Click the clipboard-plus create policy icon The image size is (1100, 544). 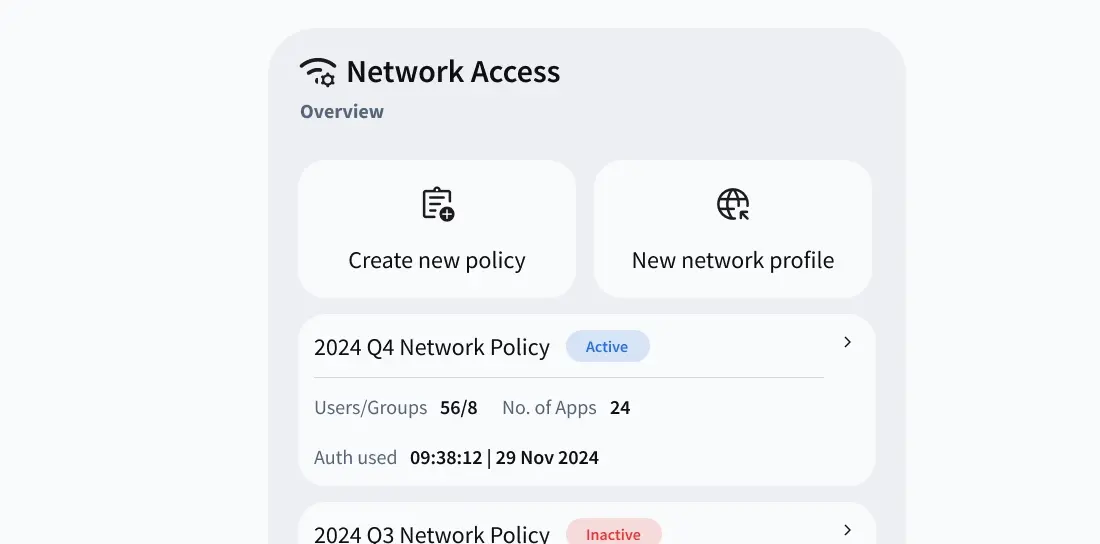click(x=438, y=204)
